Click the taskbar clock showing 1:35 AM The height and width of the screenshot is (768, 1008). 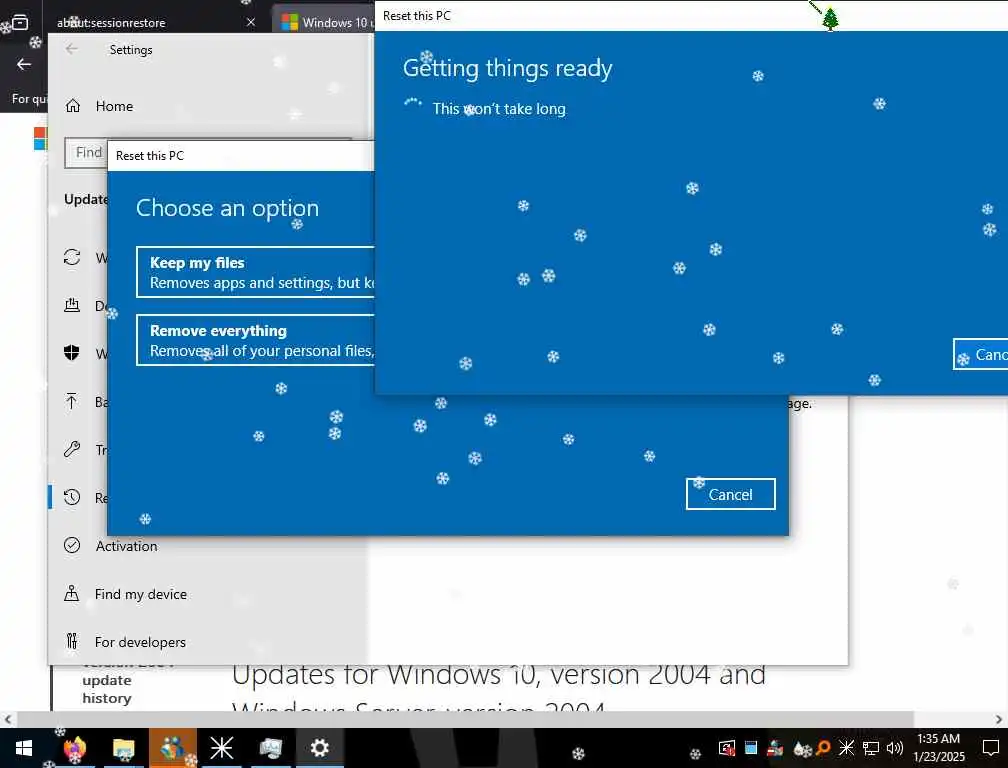pos(939,748)
